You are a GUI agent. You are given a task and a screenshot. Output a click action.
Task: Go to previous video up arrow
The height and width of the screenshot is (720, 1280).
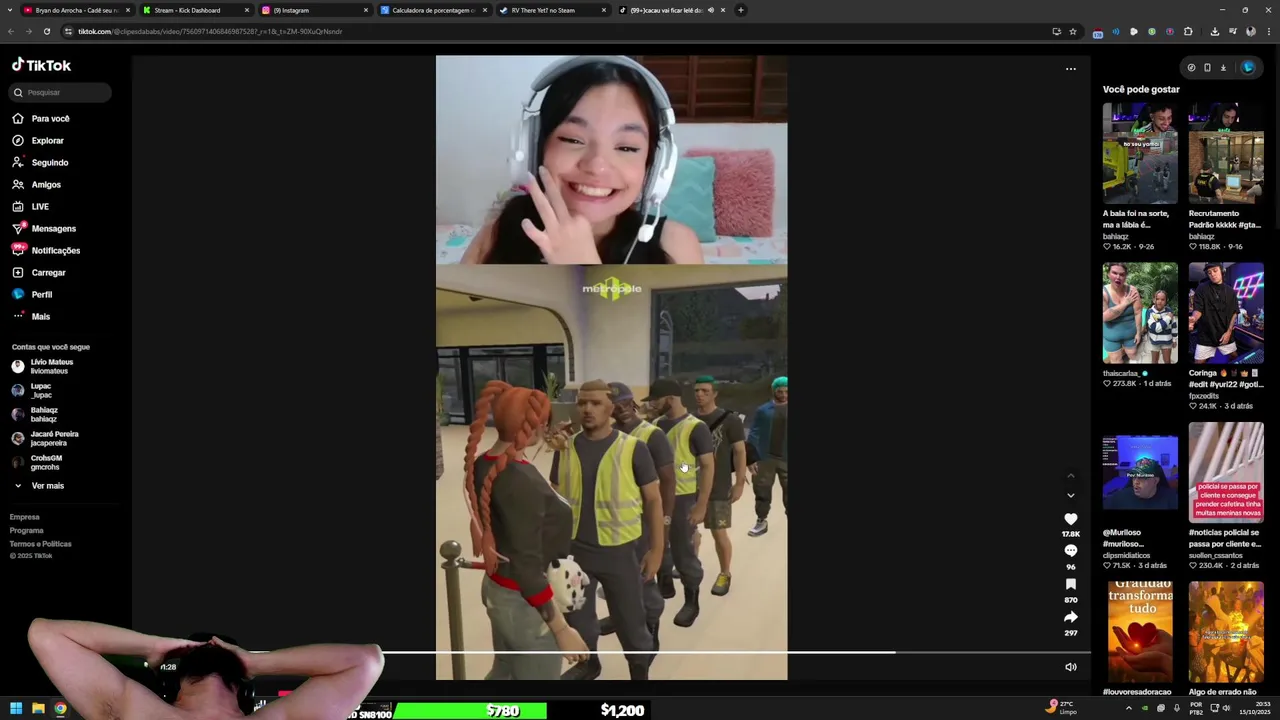pos(1070,475)
